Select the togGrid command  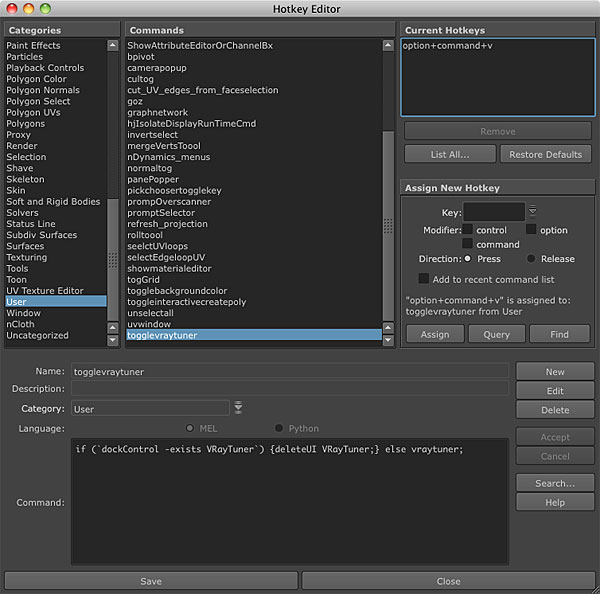[254, 279]
